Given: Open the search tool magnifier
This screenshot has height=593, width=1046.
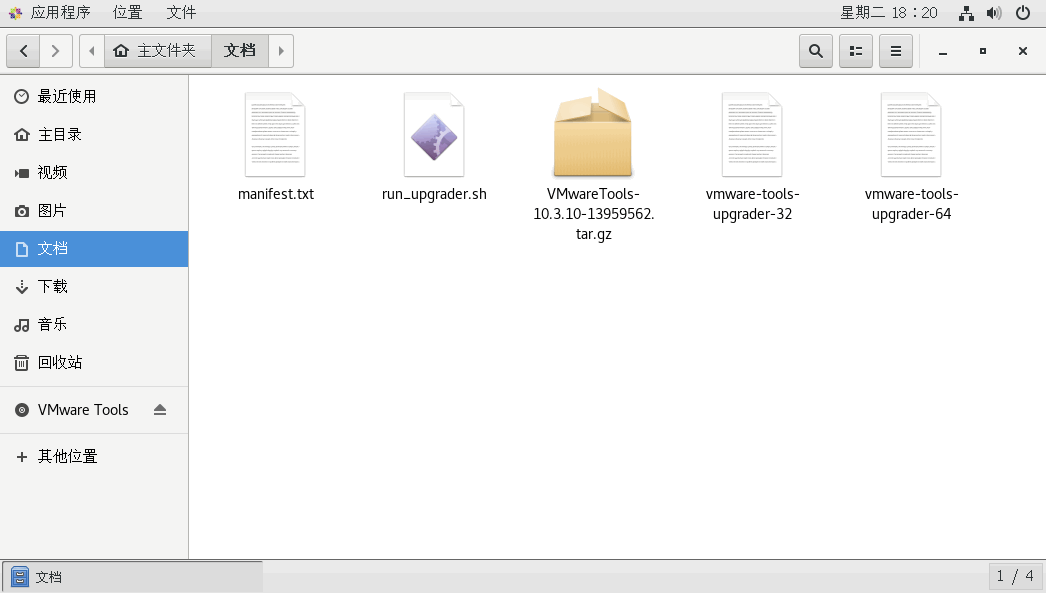Looking at the screenshot, I should click(x=816, y=51).
